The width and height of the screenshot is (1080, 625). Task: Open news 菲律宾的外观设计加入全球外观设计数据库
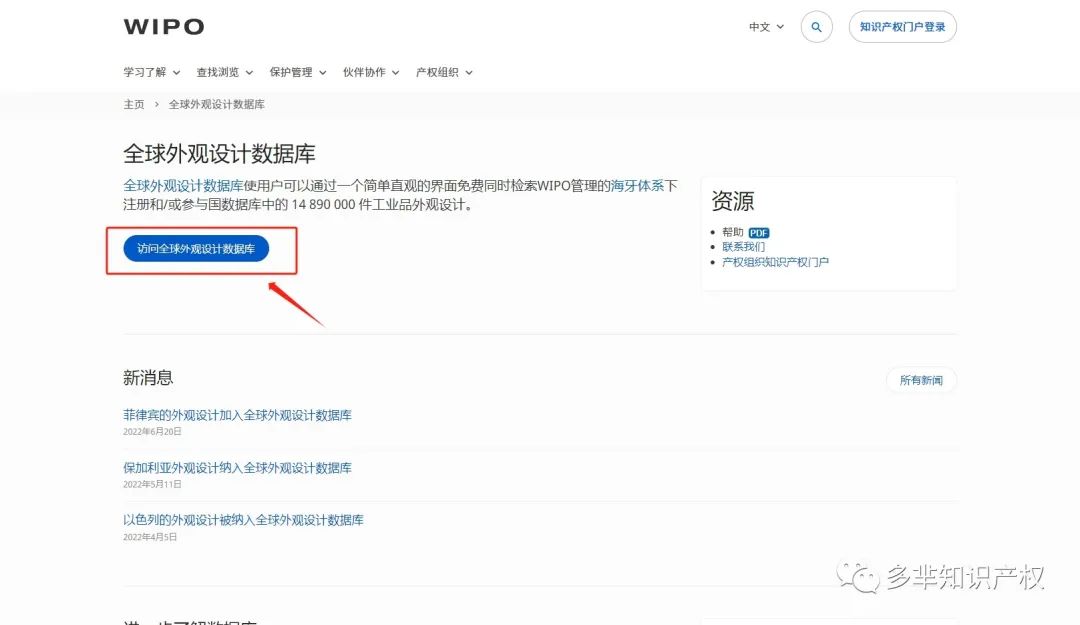click(237, 415)
